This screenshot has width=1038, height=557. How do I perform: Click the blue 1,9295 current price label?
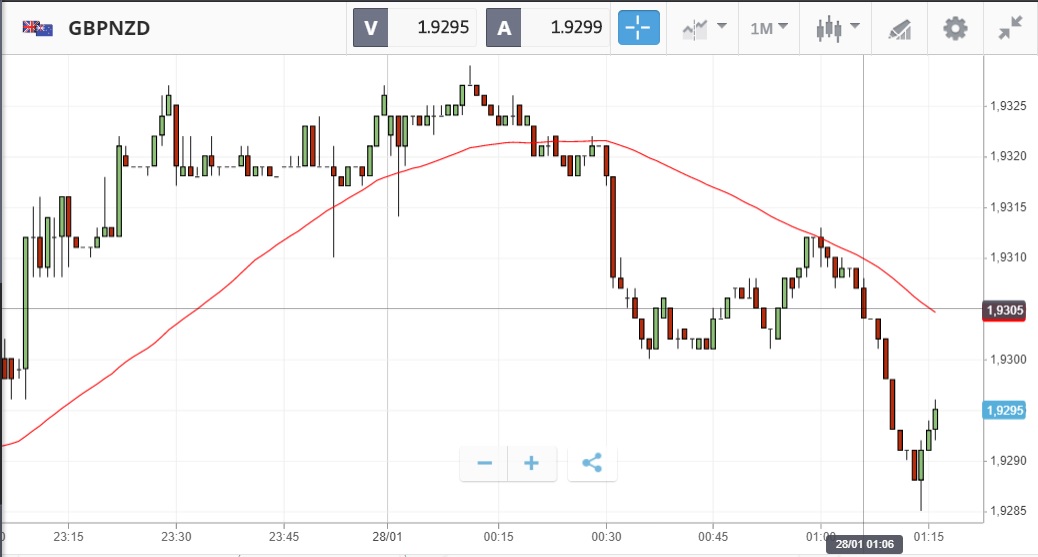pos(1004,410)
